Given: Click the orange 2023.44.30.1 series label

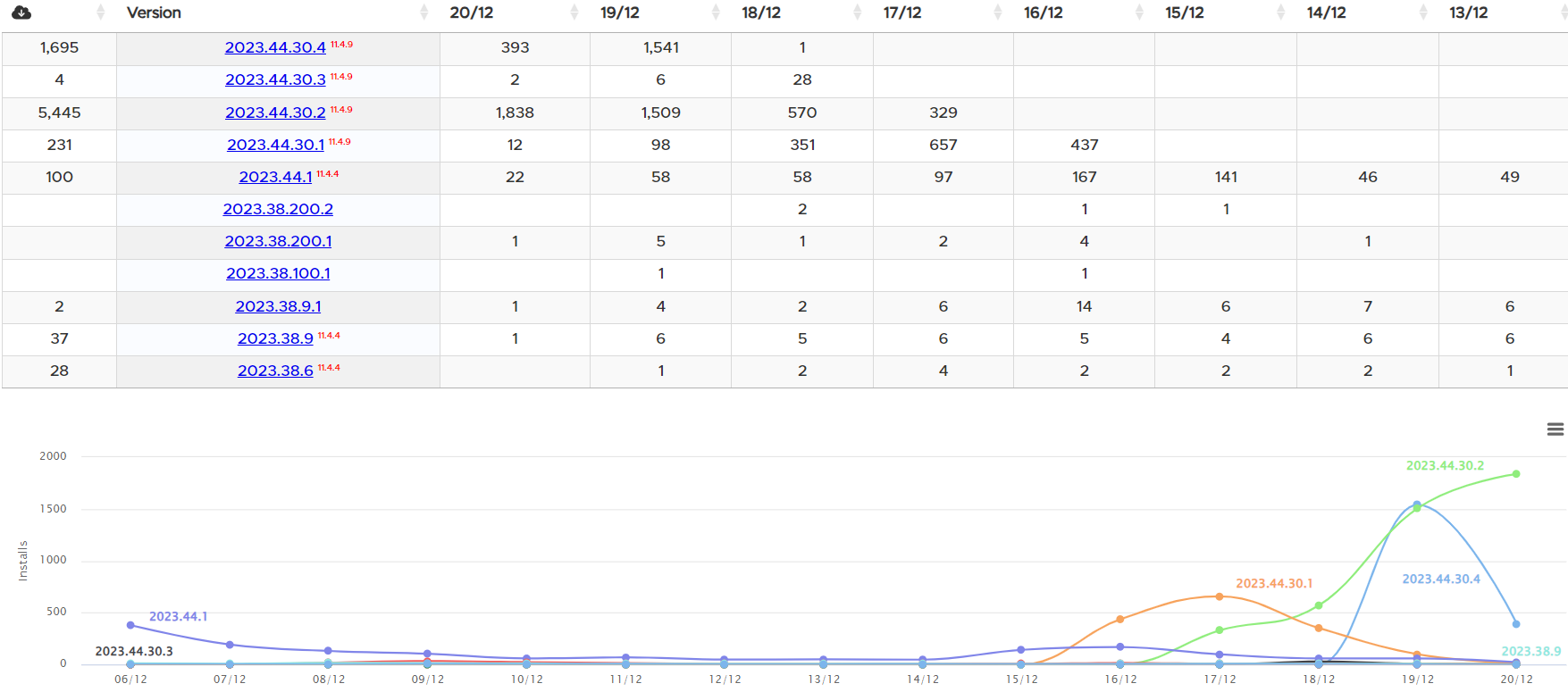Looking at the screenshot, I should point(1274,583).
